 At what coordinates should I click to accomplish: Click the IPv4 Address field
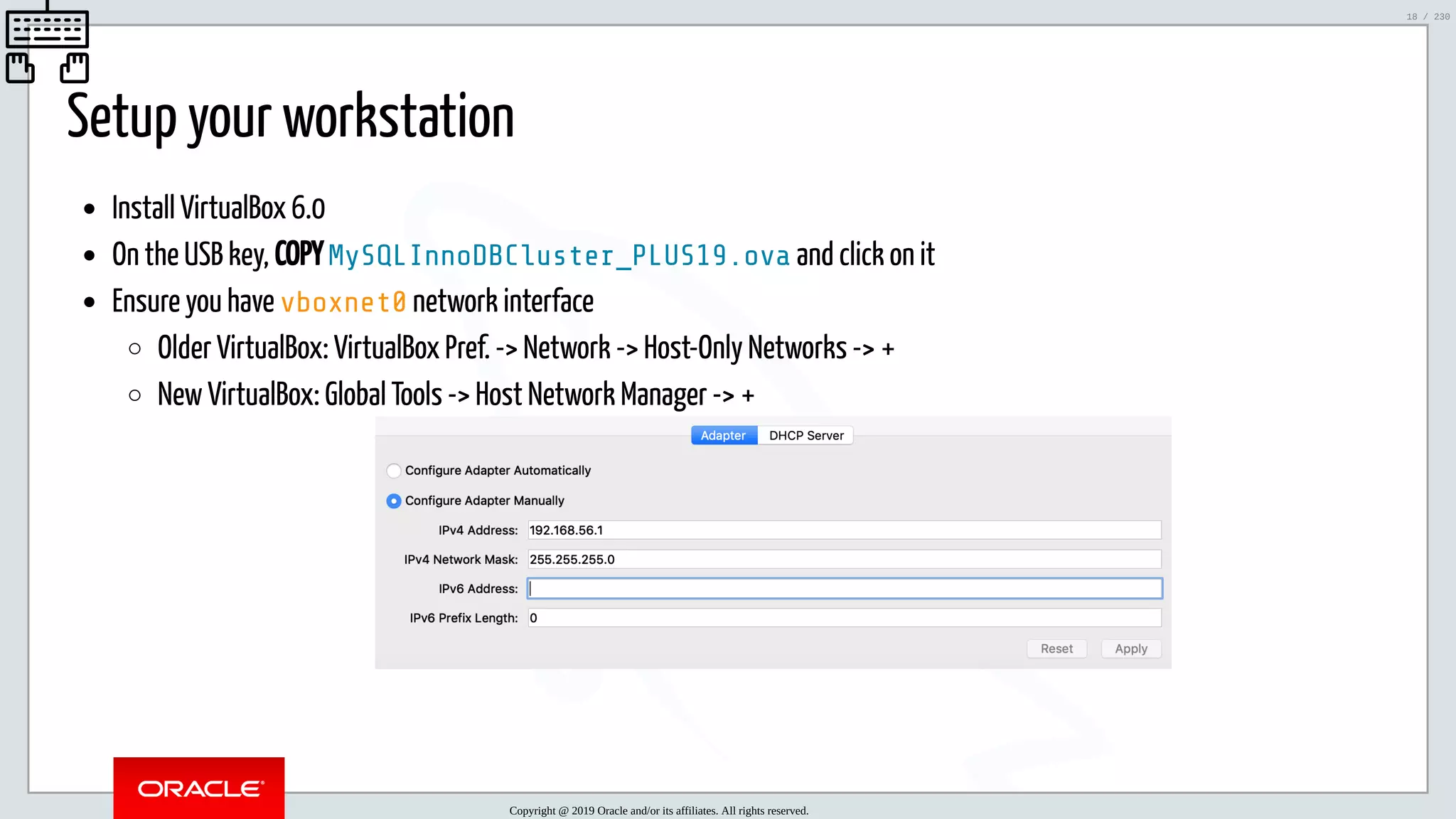coord(845,530)
